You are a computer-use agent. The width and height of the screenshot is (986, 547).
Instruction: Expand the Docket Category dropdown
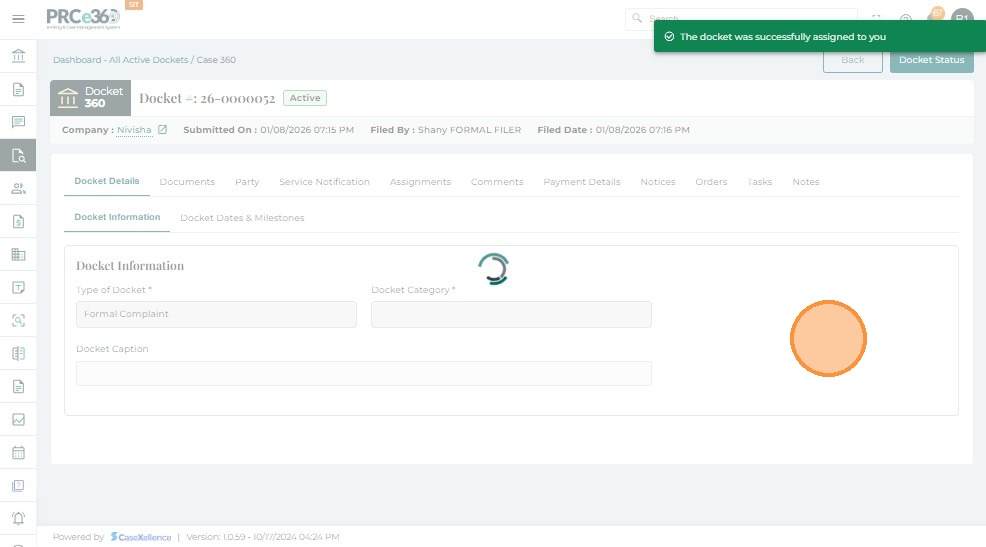tap(511, 314)
